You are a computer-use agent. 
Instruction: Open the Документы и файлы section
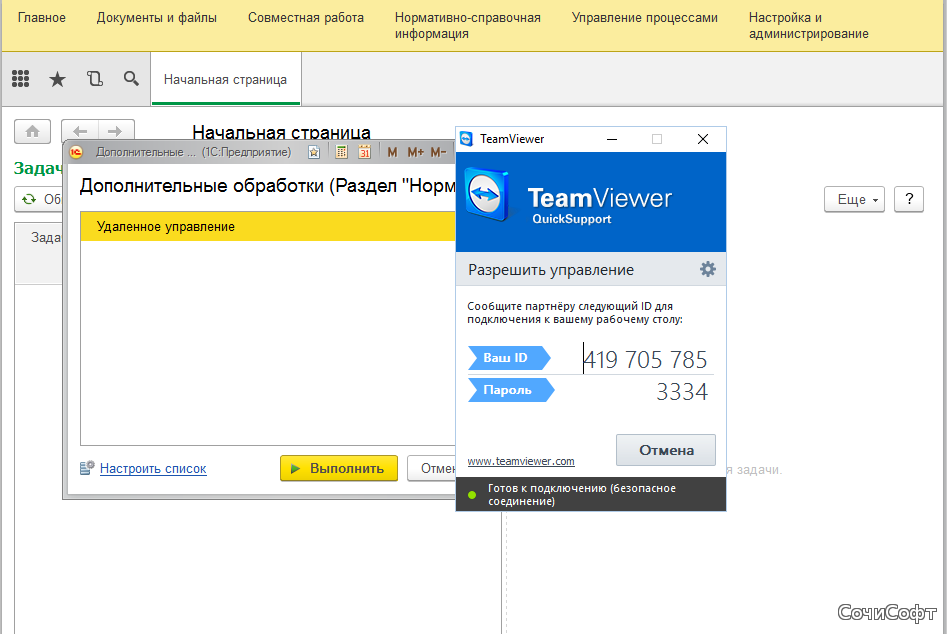pyautogui.click(x=156, y=18)
